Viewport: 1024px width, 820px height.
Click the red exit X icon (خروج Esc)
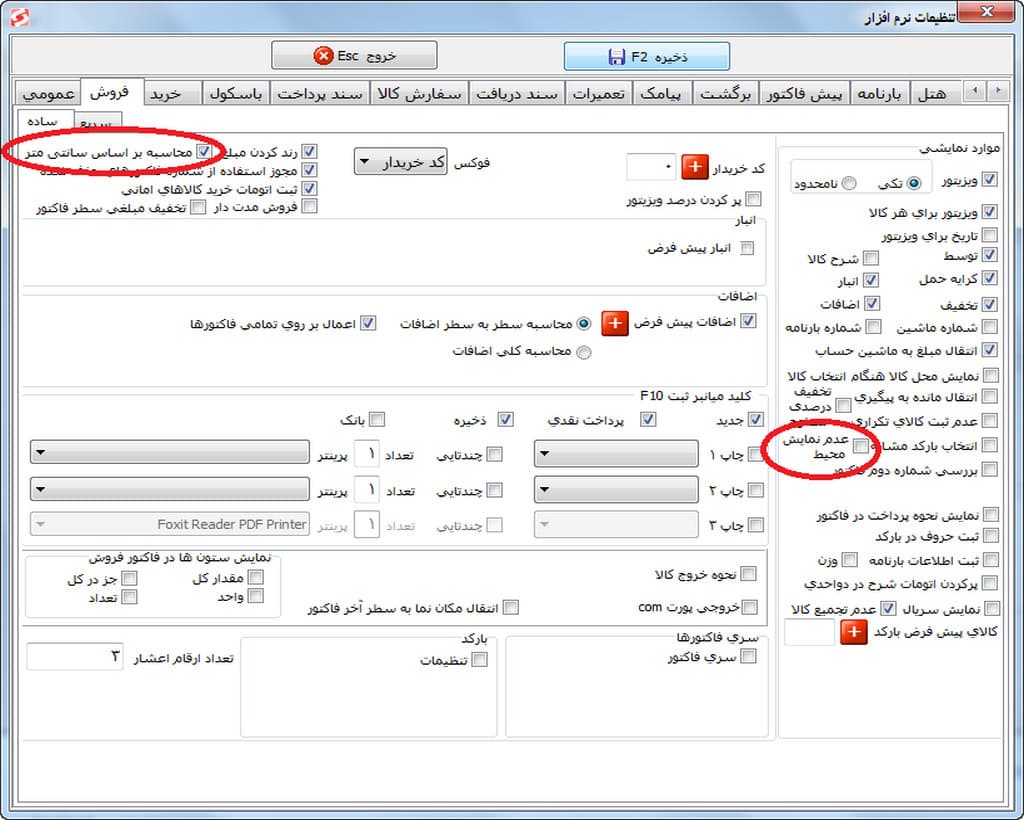point(323,55)
